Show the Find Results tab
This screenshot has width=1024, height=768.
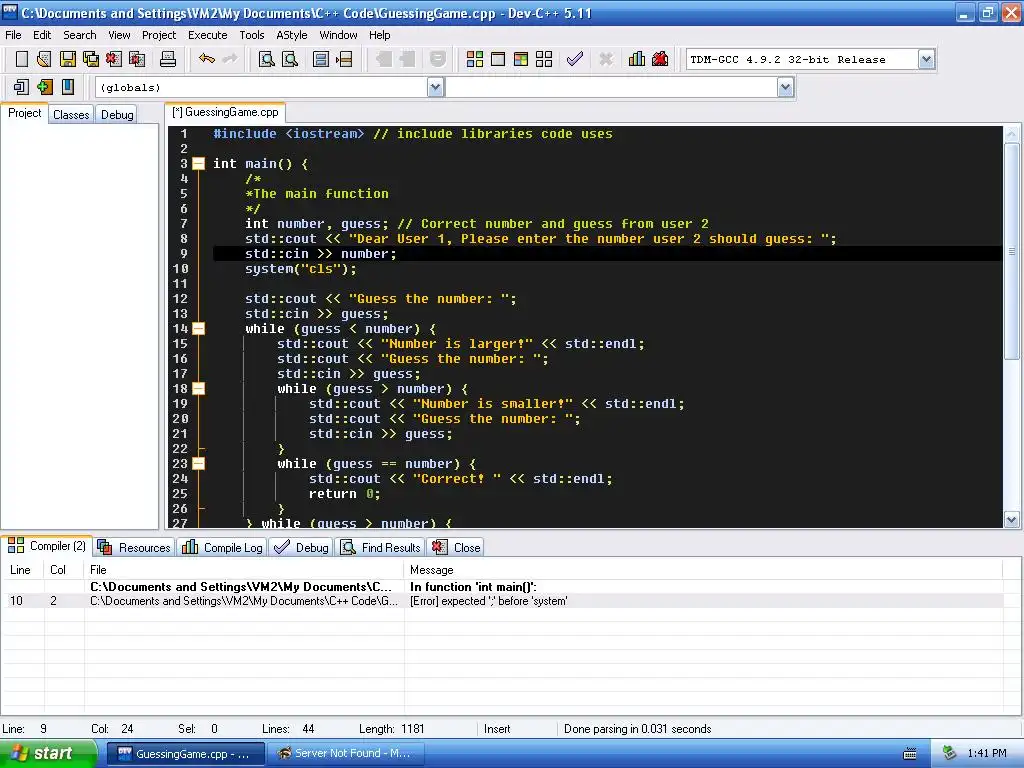(x=381, y=547)
